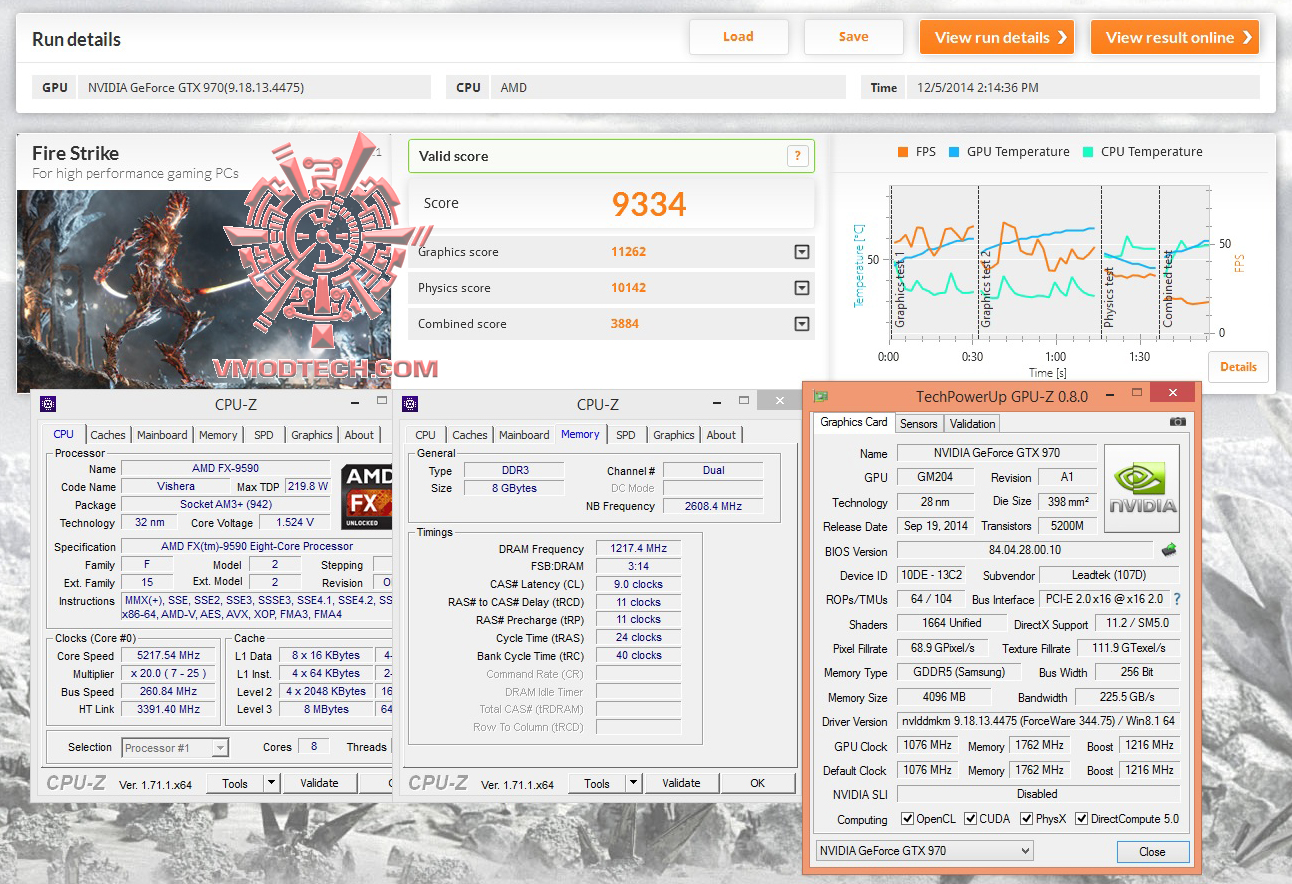This screenshot has height=884, width=1292.
Task: Click the overall score 9334
Action: (x=649, y=204)
